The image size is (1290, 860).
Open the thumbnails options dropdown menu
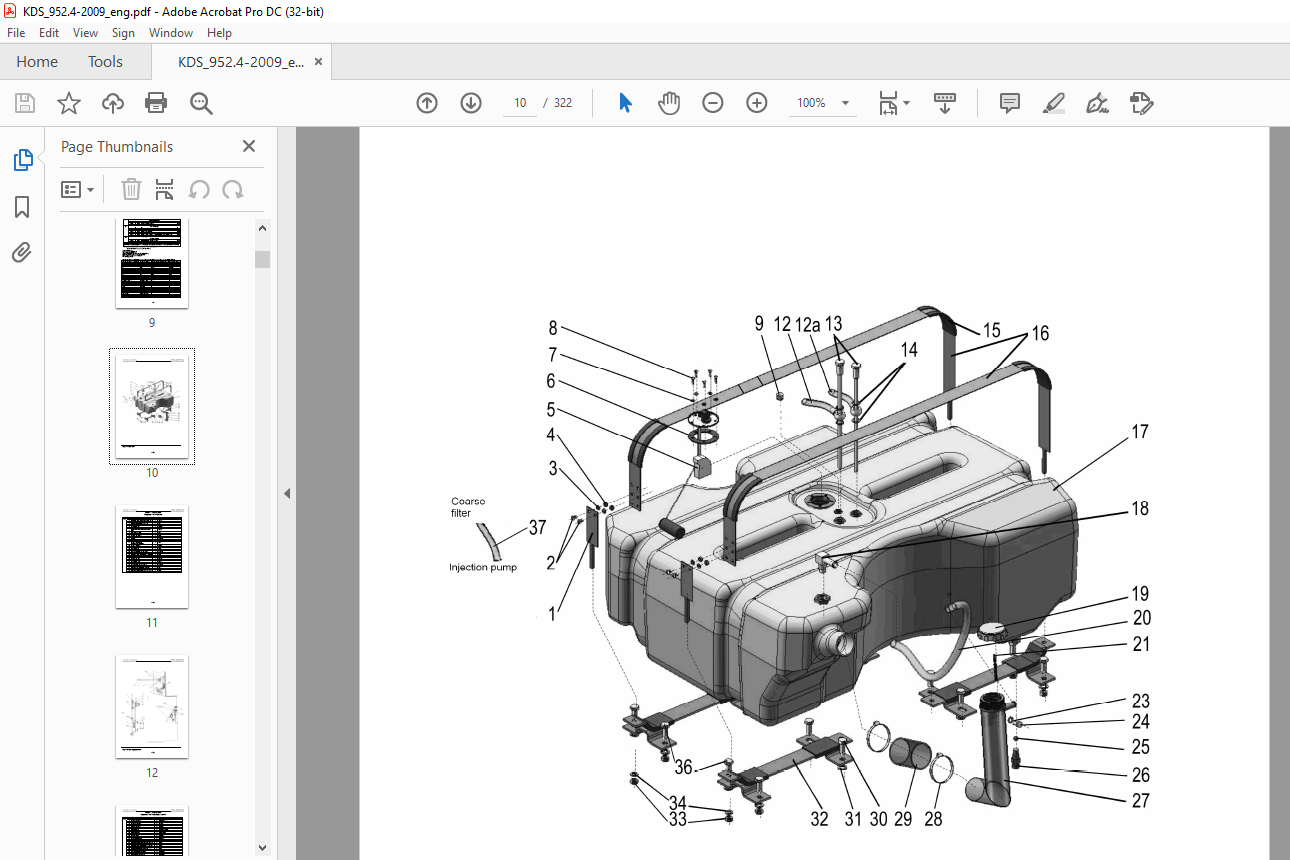pos(78,189)
